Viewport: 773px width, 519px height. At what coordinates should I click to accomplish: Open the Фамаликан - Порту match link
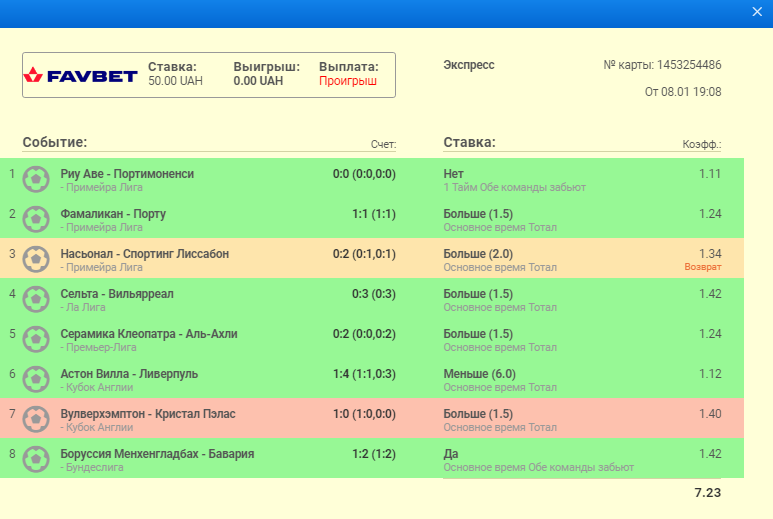[x=113, y=214]
